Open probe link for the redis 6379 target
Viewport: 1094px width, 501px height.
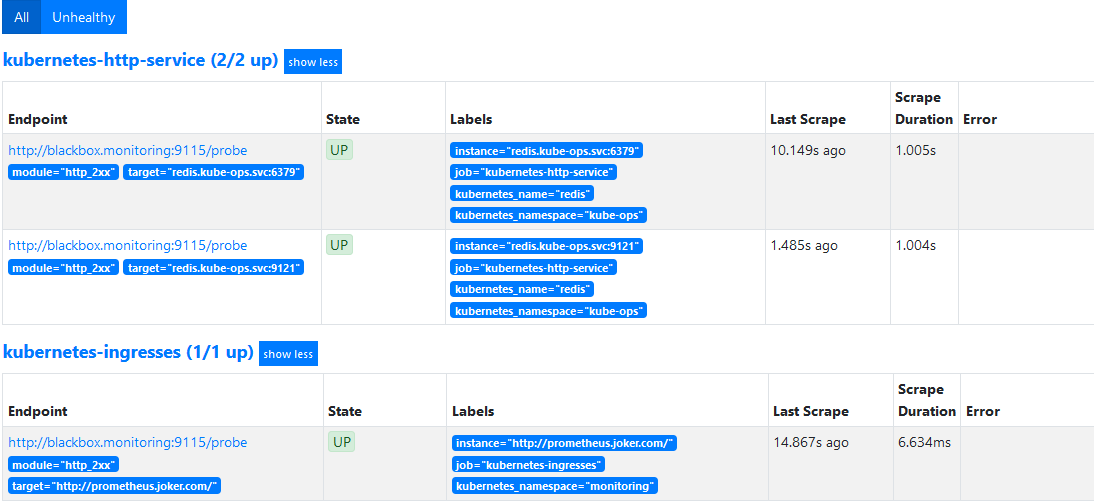click(128, 150)
